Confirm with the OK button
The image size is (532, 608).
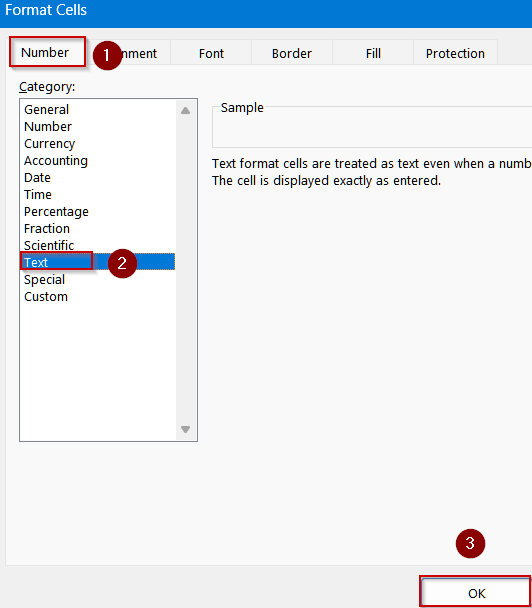coord(476,593)
